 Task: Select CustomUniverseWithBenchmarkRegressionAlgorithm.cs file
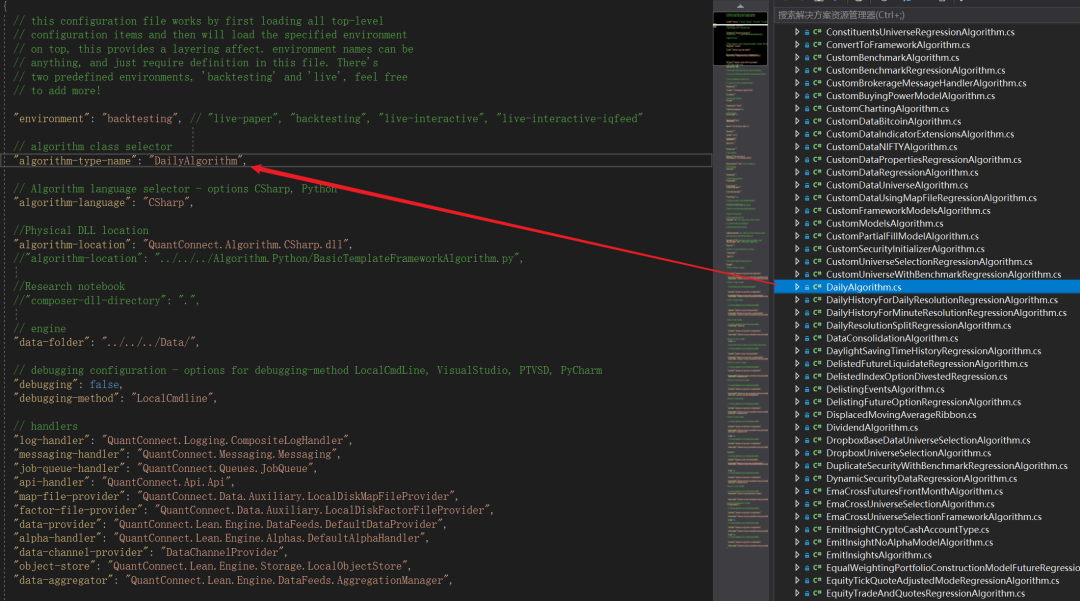click(x=944, y=275)
